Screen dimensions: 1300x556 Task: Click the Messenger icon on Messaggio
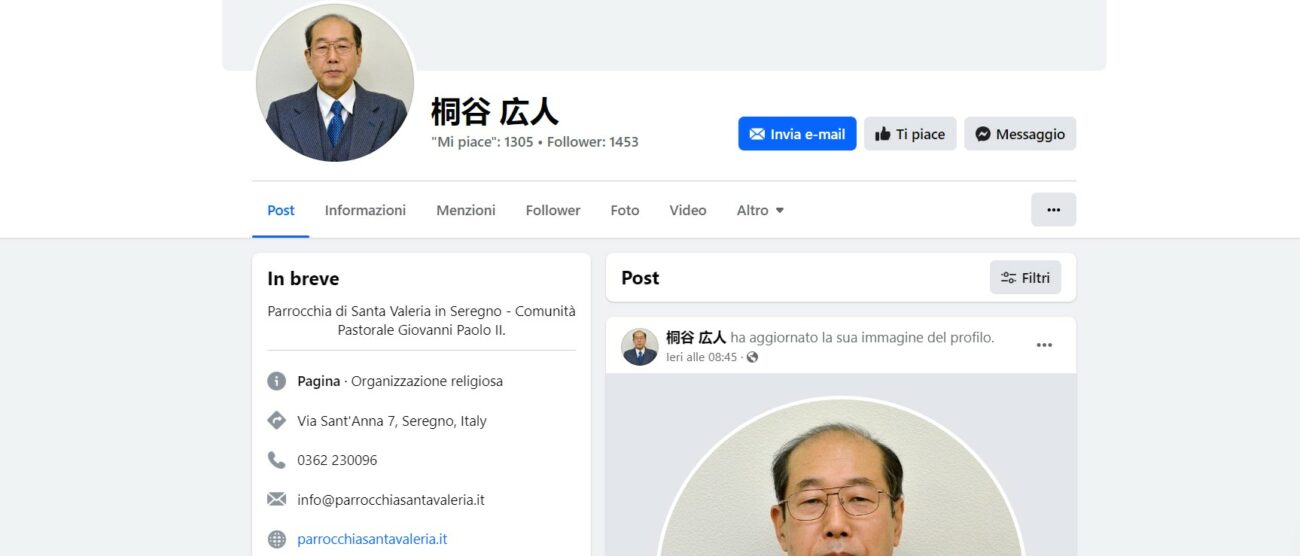983,134
